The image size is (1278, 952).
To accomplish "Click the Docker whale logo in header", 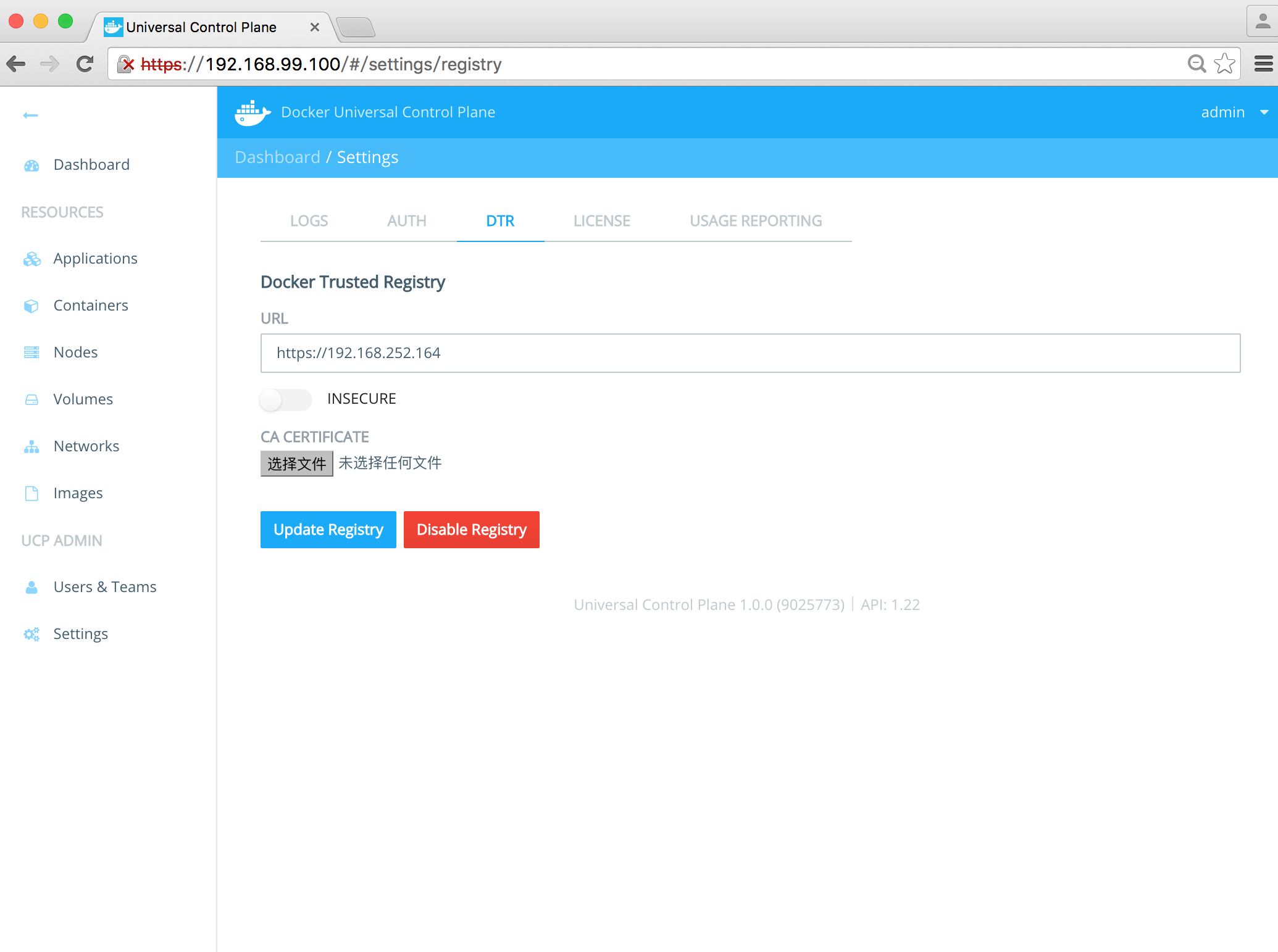I will (x=253, y=113).
